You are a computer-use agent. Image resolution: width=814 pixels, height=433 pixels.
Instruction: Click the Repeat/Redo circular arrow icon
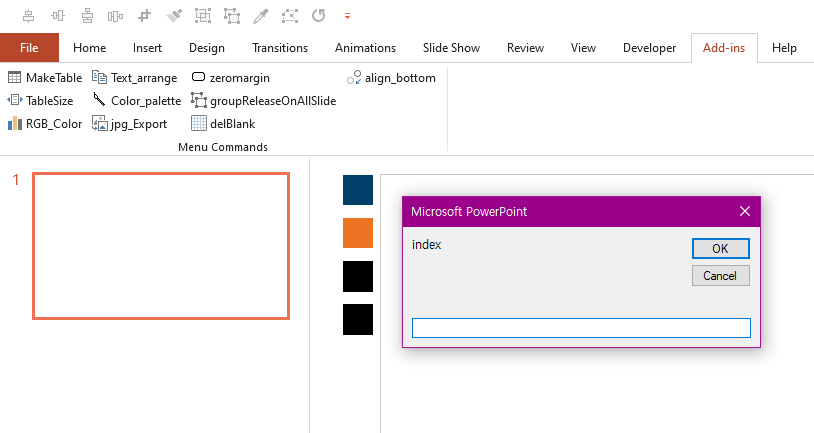pyautogui.click(x=319, y=16)
